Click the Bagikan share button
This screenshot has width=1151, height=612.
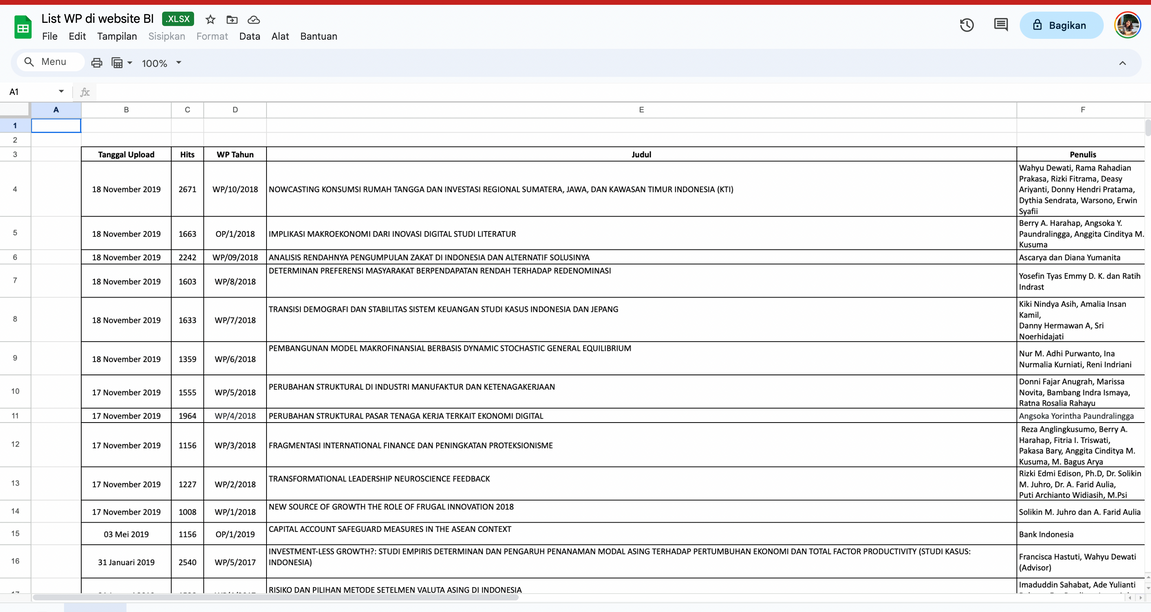point(1060,25)
